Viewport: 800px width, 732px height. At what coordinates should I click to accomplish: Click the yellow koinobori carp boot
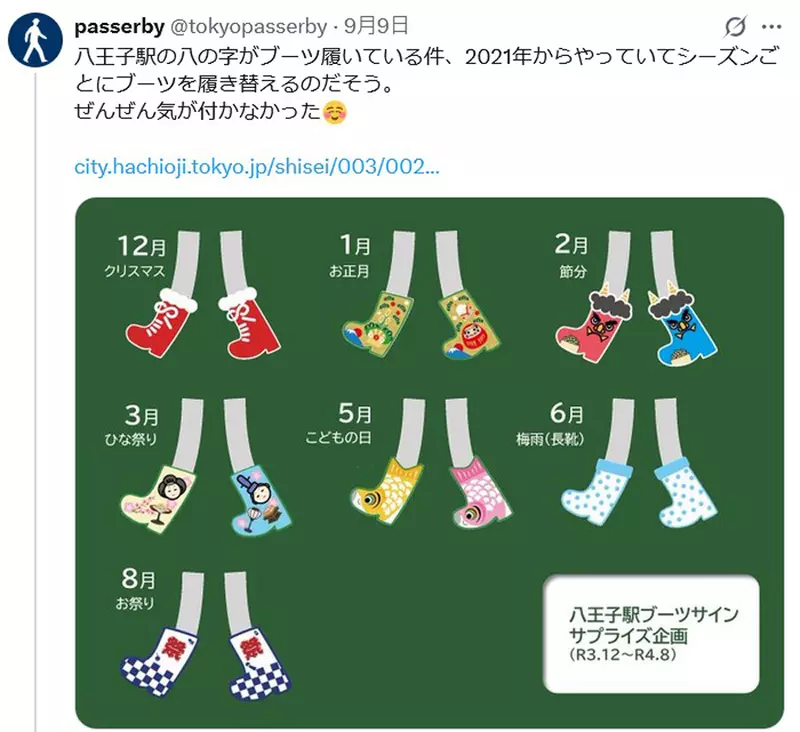tap(387, 489)
